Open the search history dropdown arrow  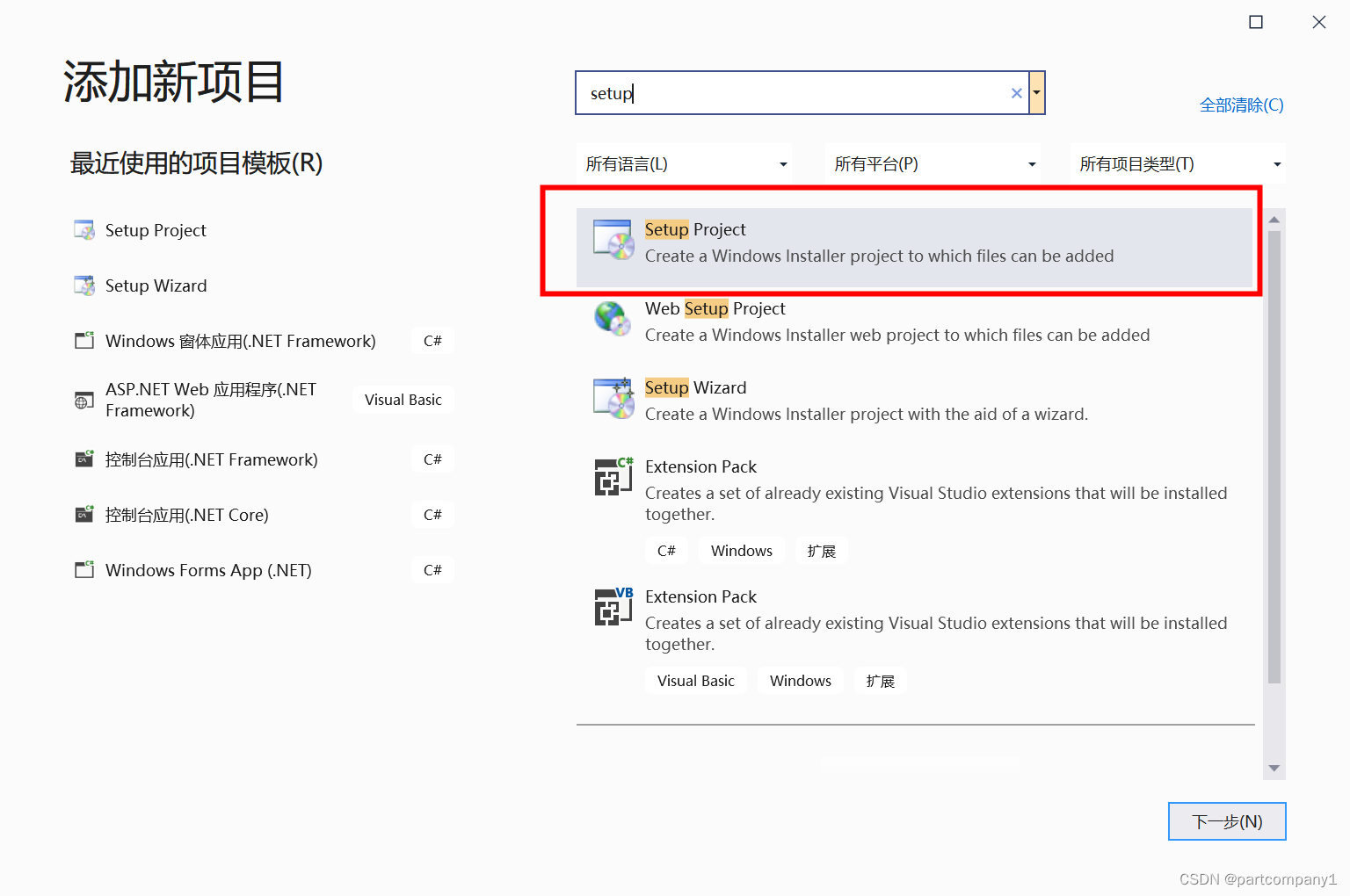pyautogui.click(x=1037, y=93)
